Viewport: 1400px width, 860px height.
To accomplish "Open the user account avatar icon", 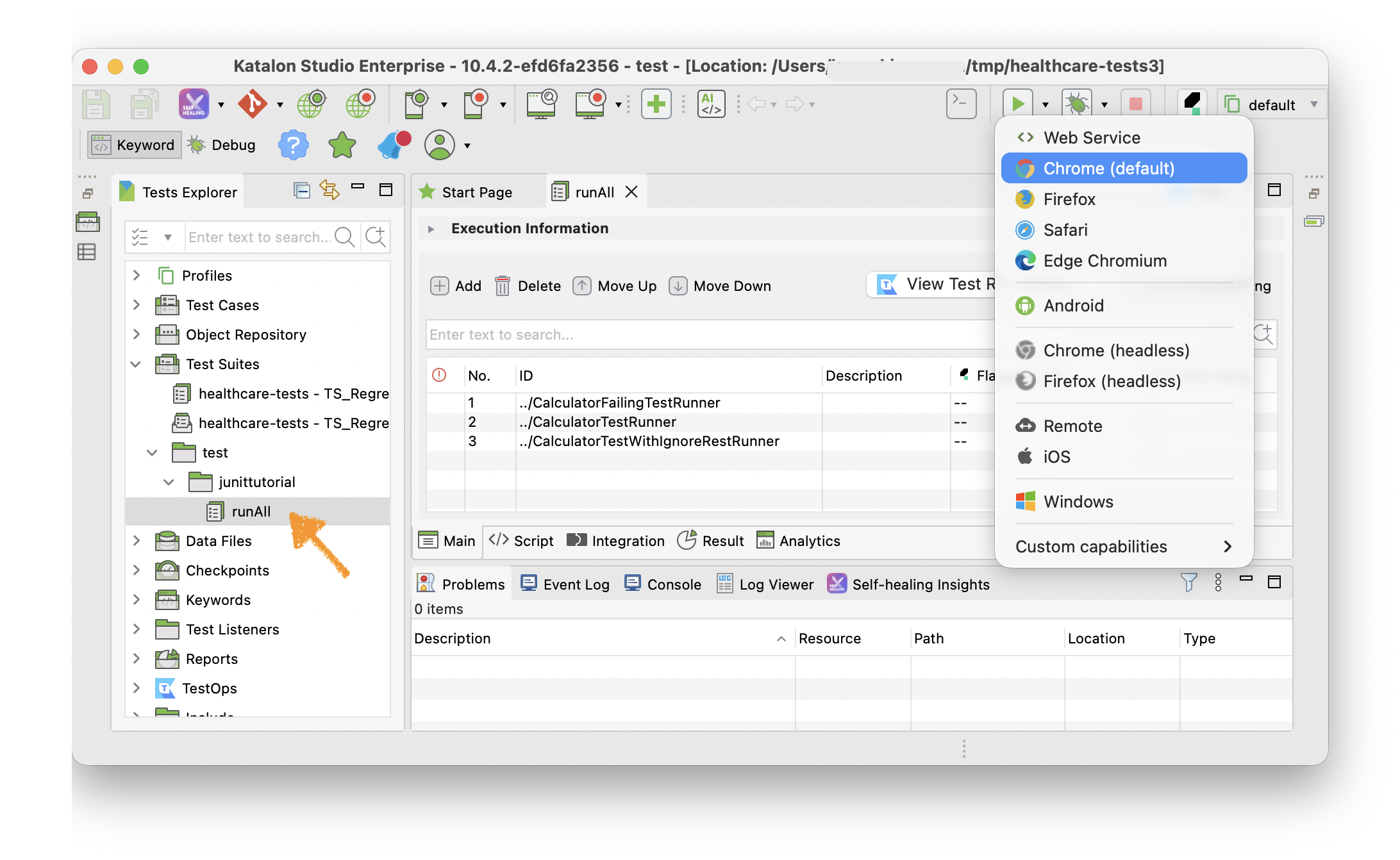I will [440, 145].
